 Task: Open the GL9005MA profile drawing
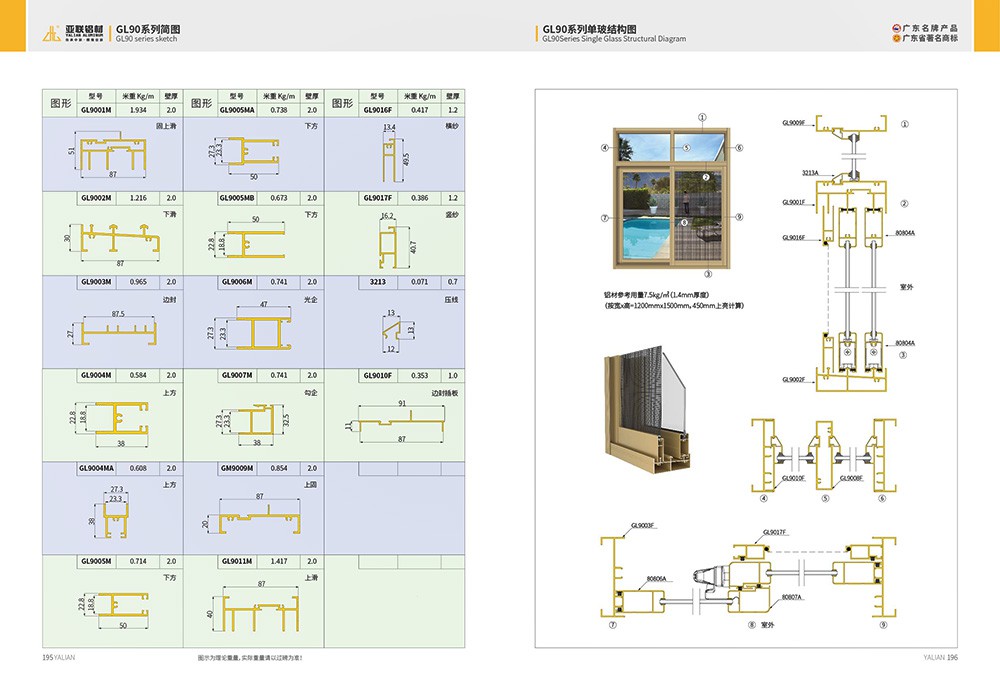[x=247, y=158]
